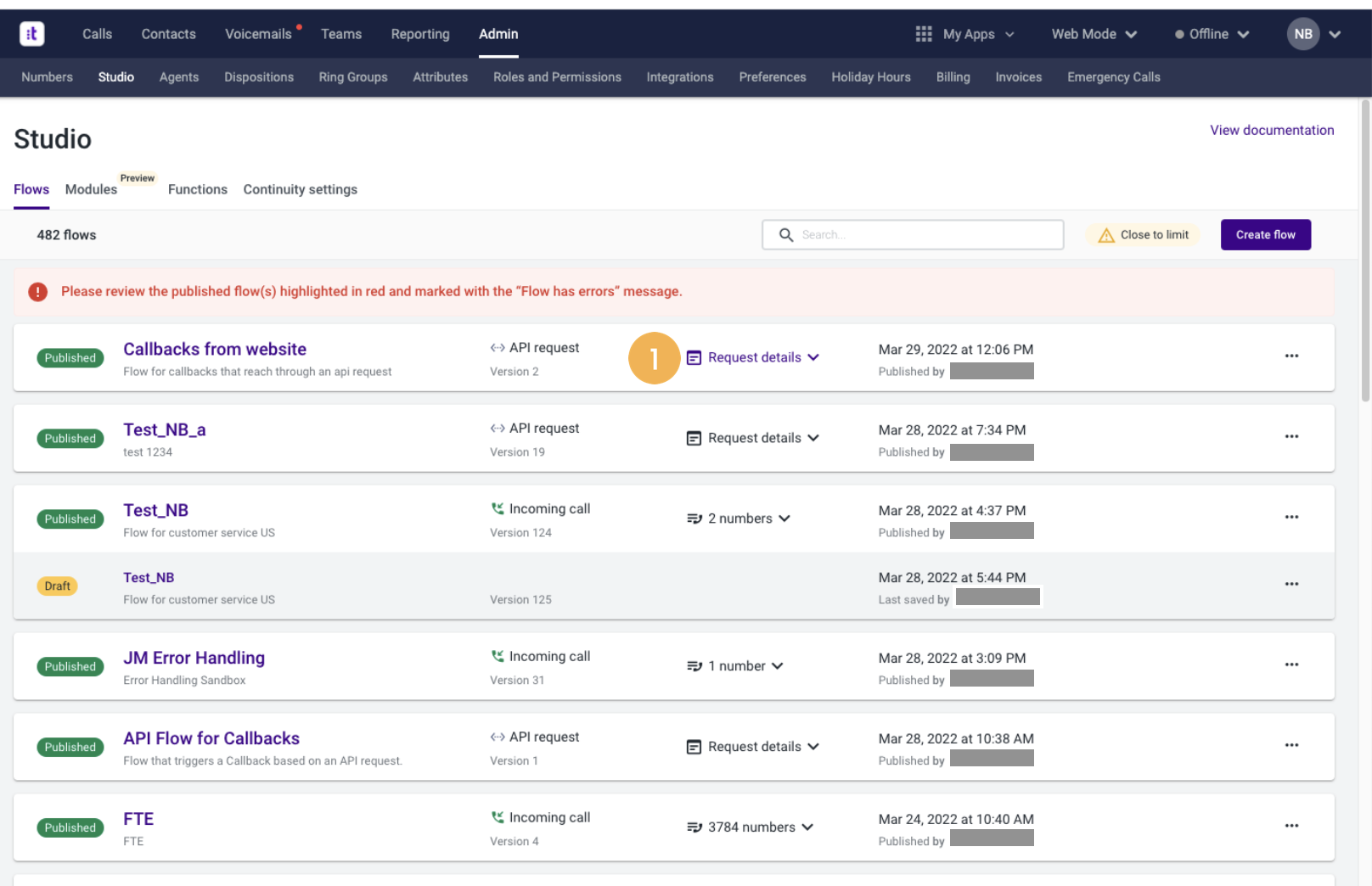Click the Create flow button
The image size is (1372, 886).
(x=1265, y=235)
